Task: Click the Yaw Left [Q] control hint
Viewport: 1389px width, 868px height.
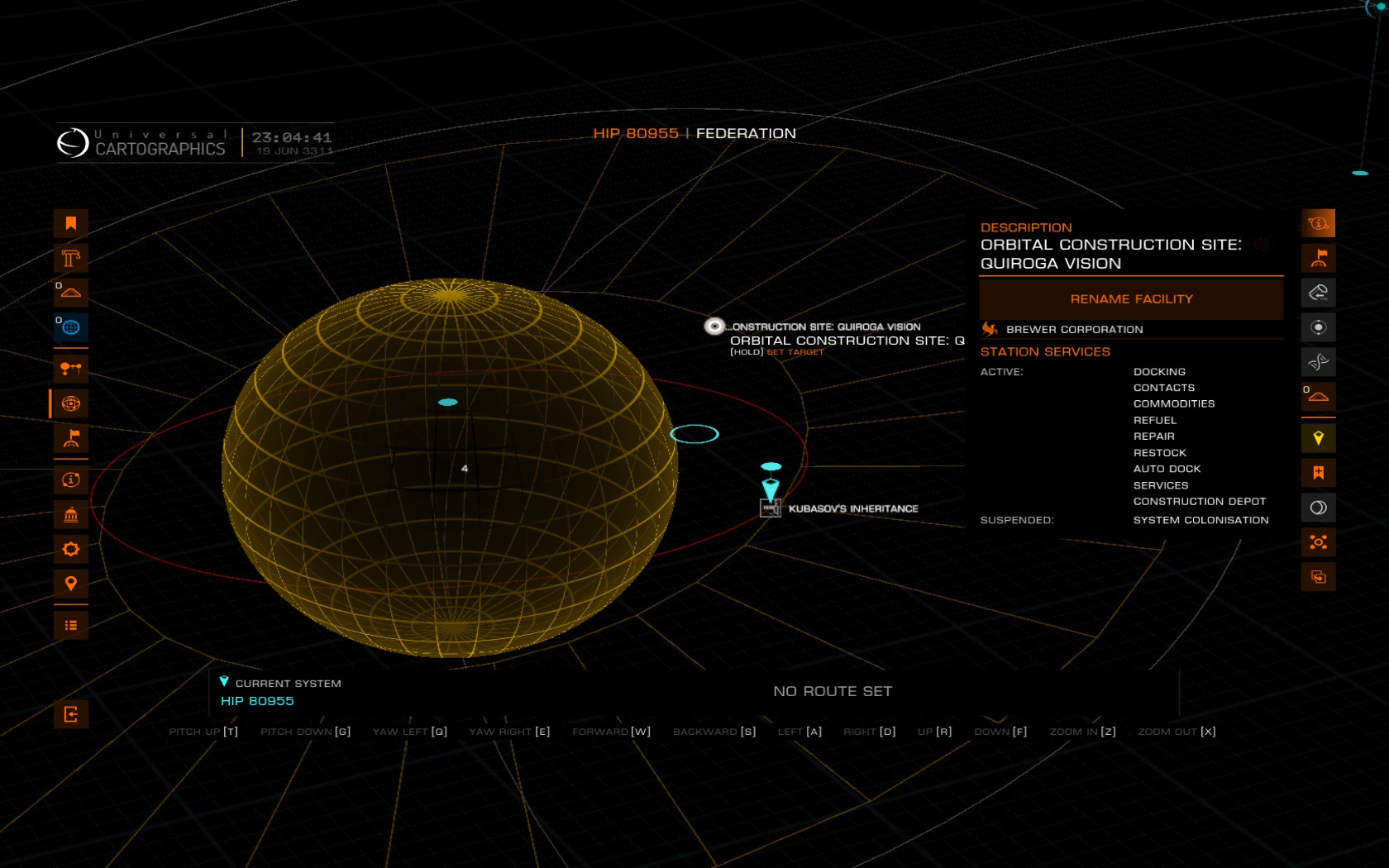Action: click(410, 732)
